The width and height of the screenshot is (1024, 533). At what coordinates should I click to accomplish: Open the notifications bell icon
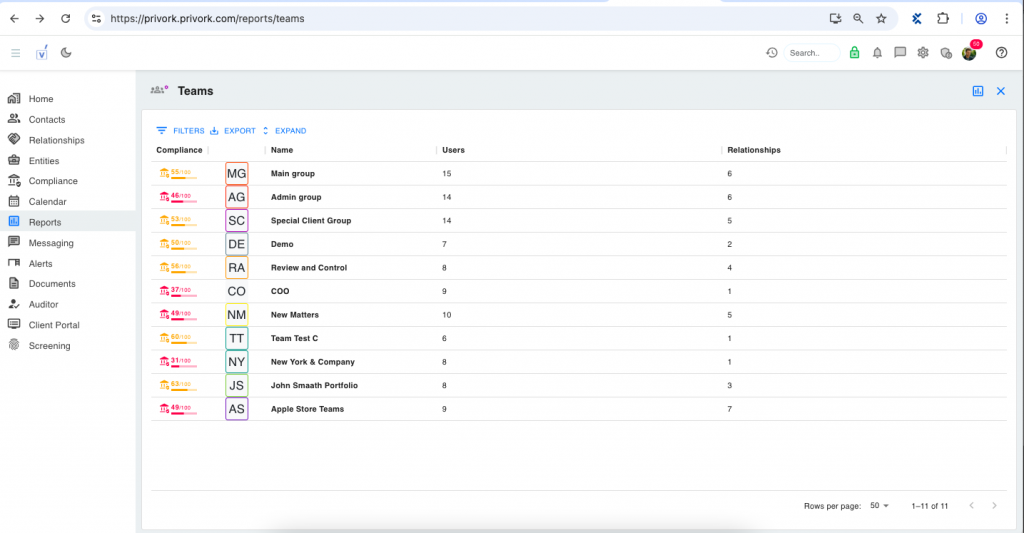pyautogui.click(x=877, y=53)
